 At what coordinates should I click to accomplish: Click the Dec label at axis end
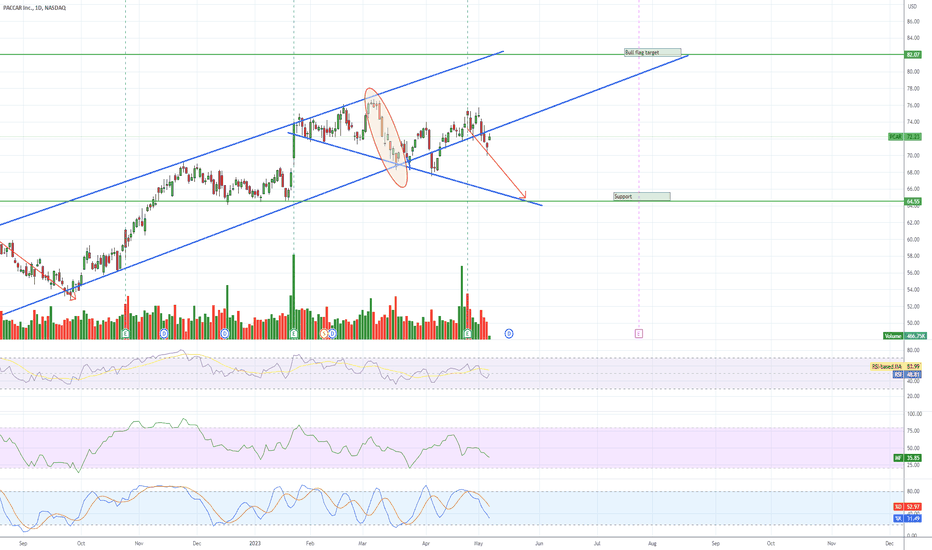click(x=889, y=543)
